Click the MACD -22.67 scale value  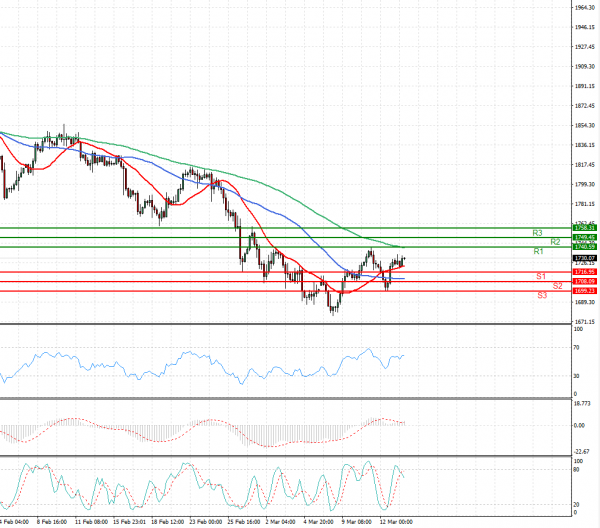point(583,452)
